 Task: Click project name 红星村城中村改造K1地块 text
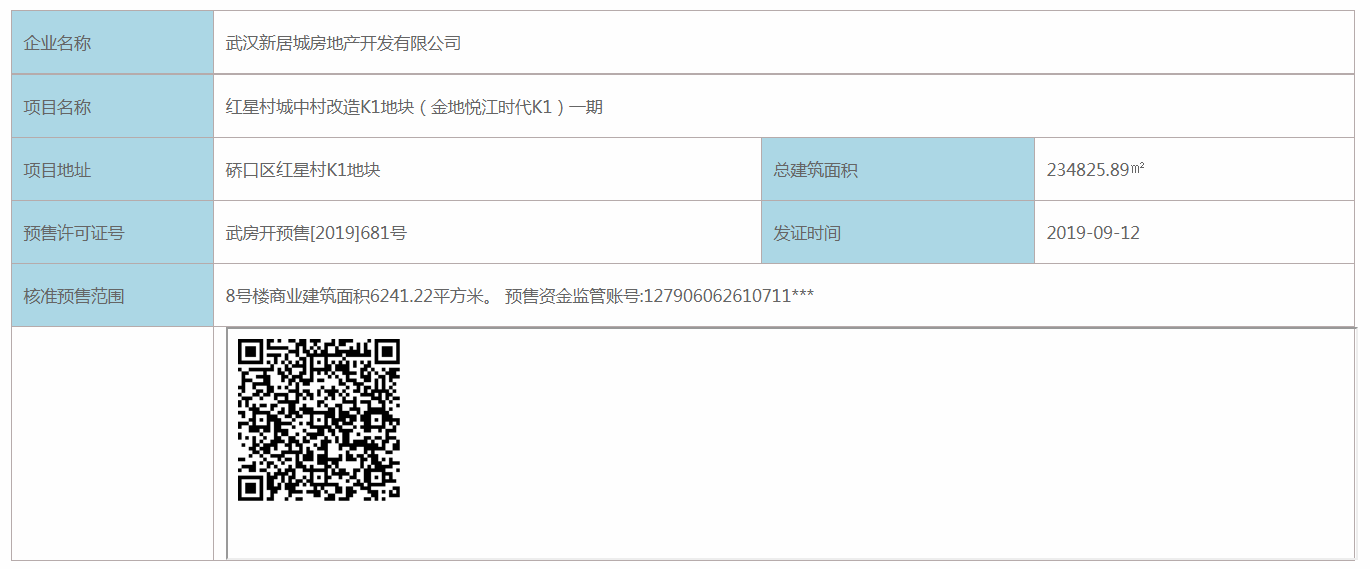[x=314, y=107]
